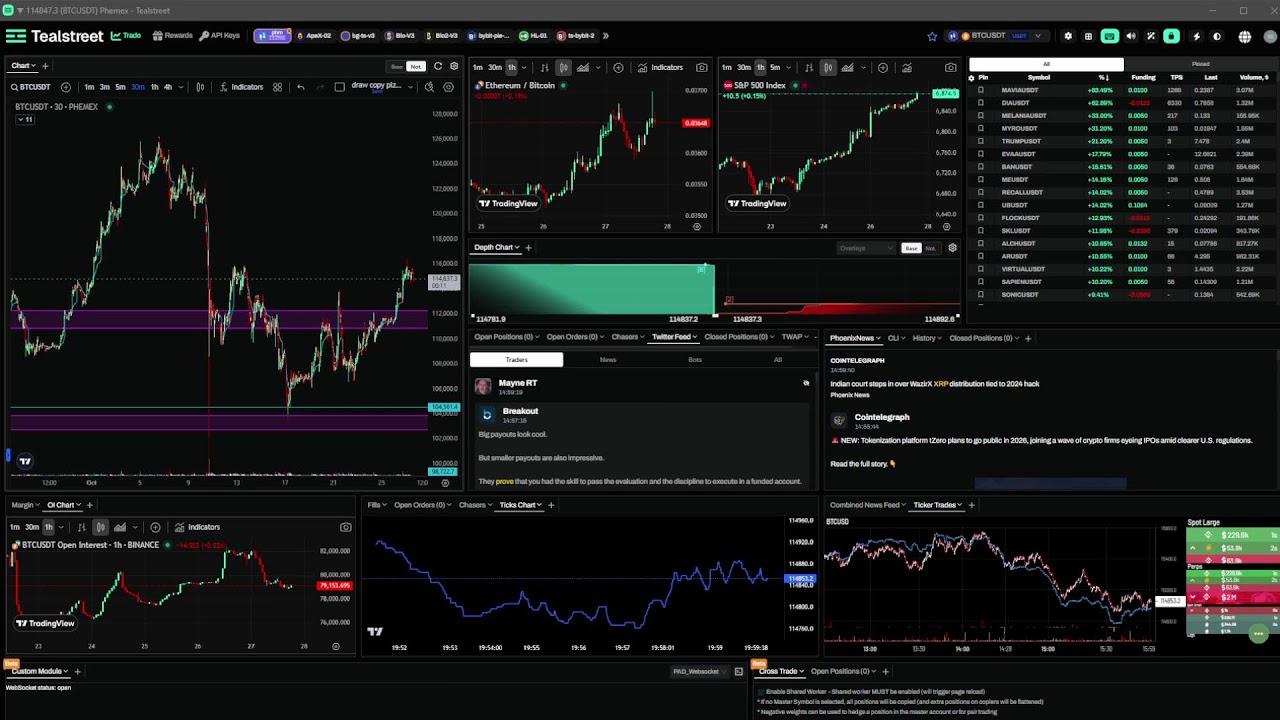Open Indicators on Ethereum/Bitcoin chart

[x=661, y=67]
